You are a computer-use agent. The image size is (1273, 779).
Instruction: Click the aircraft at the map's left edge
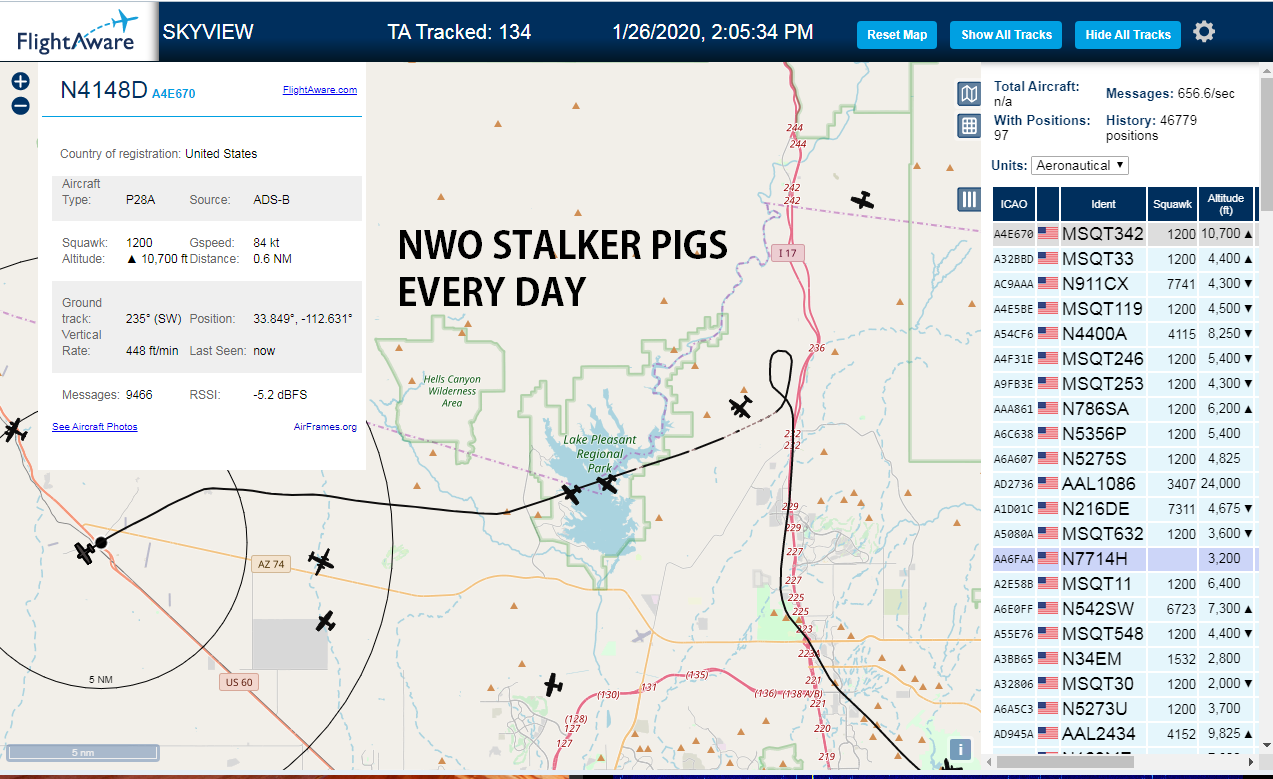[x=14, y=430]
